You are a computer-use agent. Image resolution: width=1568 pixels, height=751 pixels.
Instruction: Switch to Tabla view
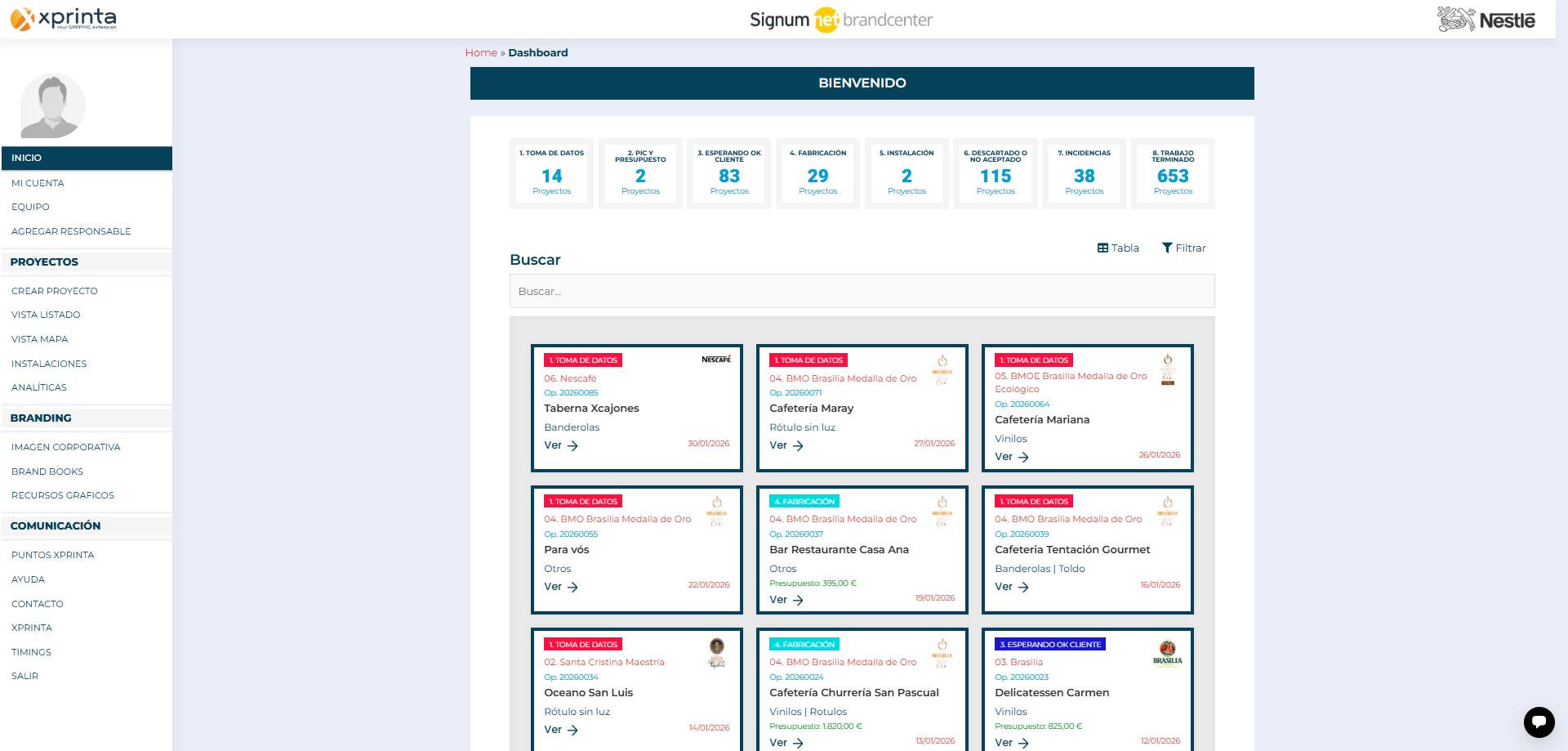[1118, 248]
